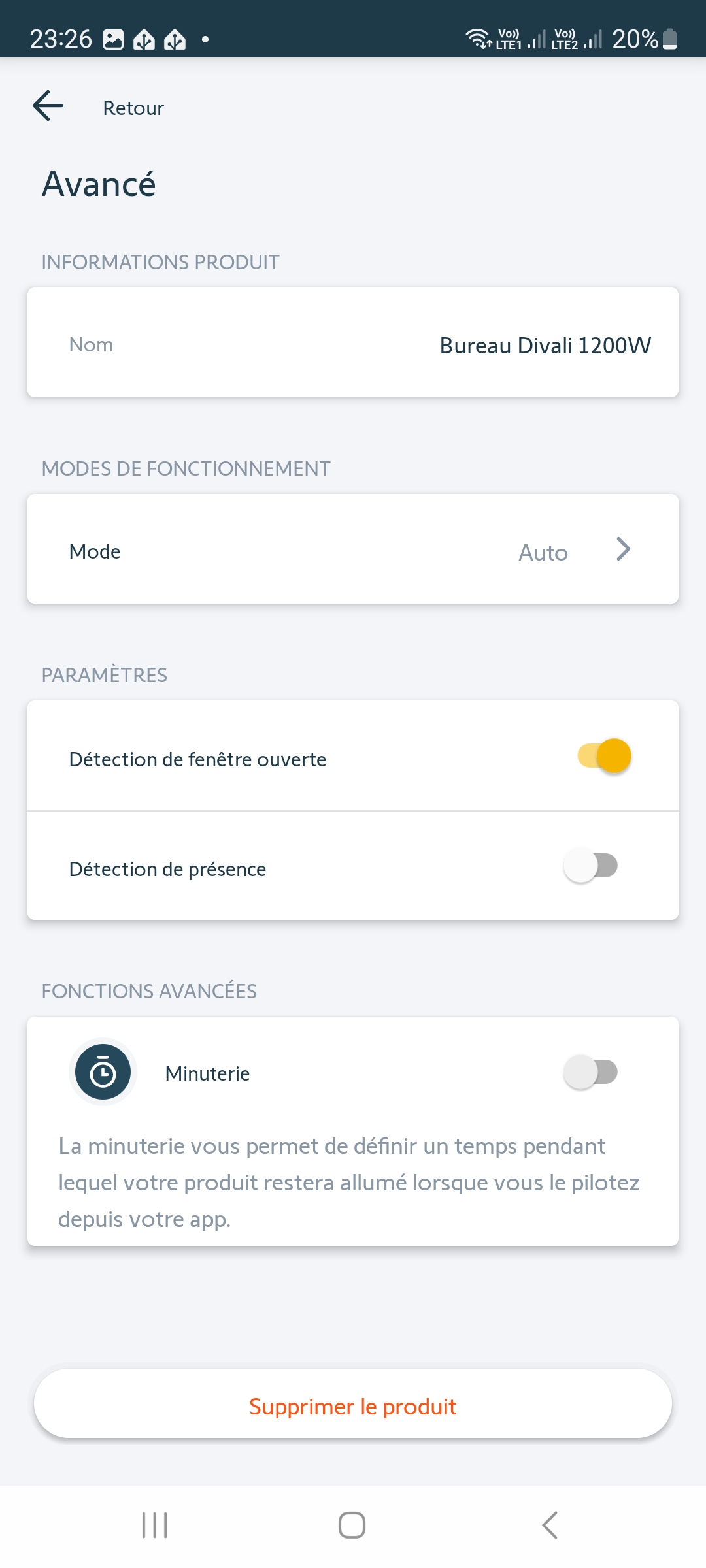Turn on the Minuterie toggle

pos(590,1072)
